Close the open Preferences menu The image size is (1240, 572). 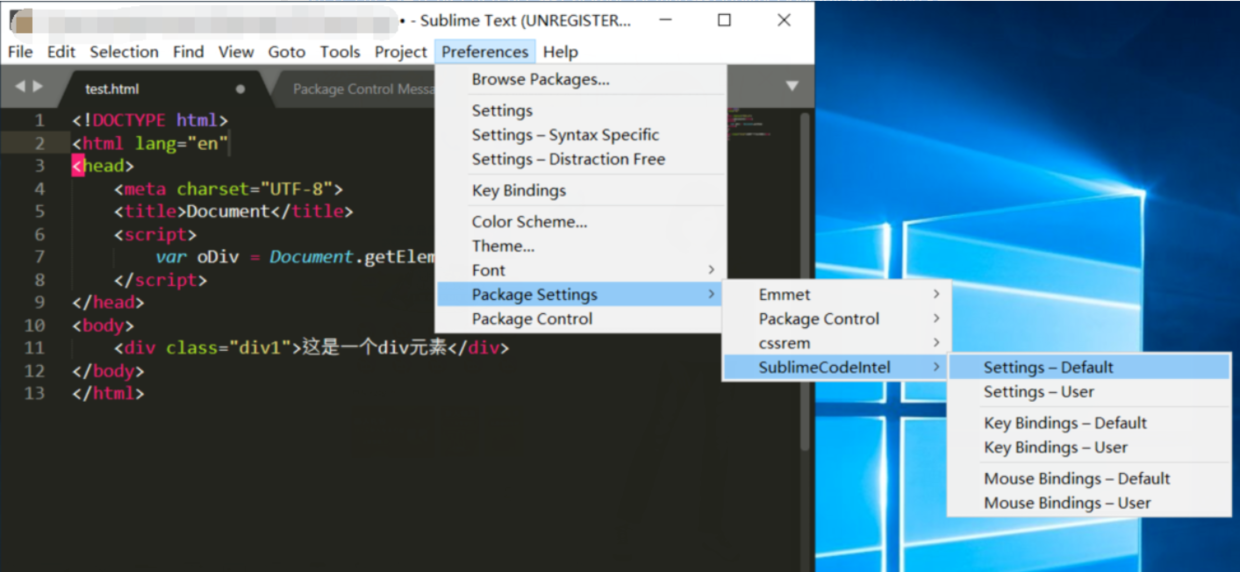coord(485,52)
